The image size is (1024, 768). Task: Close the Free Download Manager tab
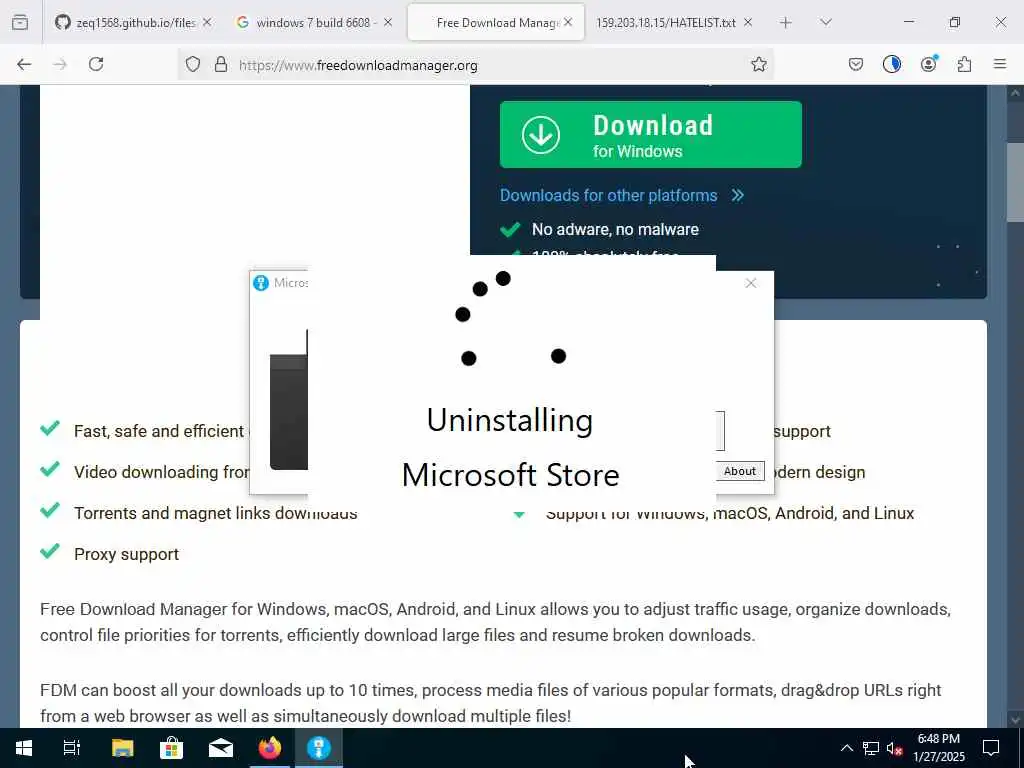(568, 22)
